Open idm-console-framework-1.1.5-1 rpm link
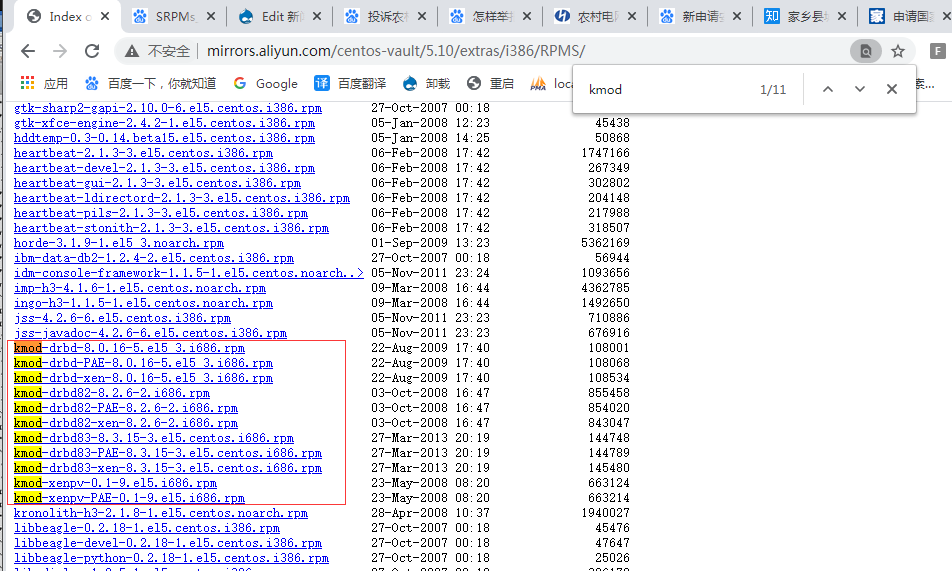Screen dimensions: 952x571 point(189,273)
